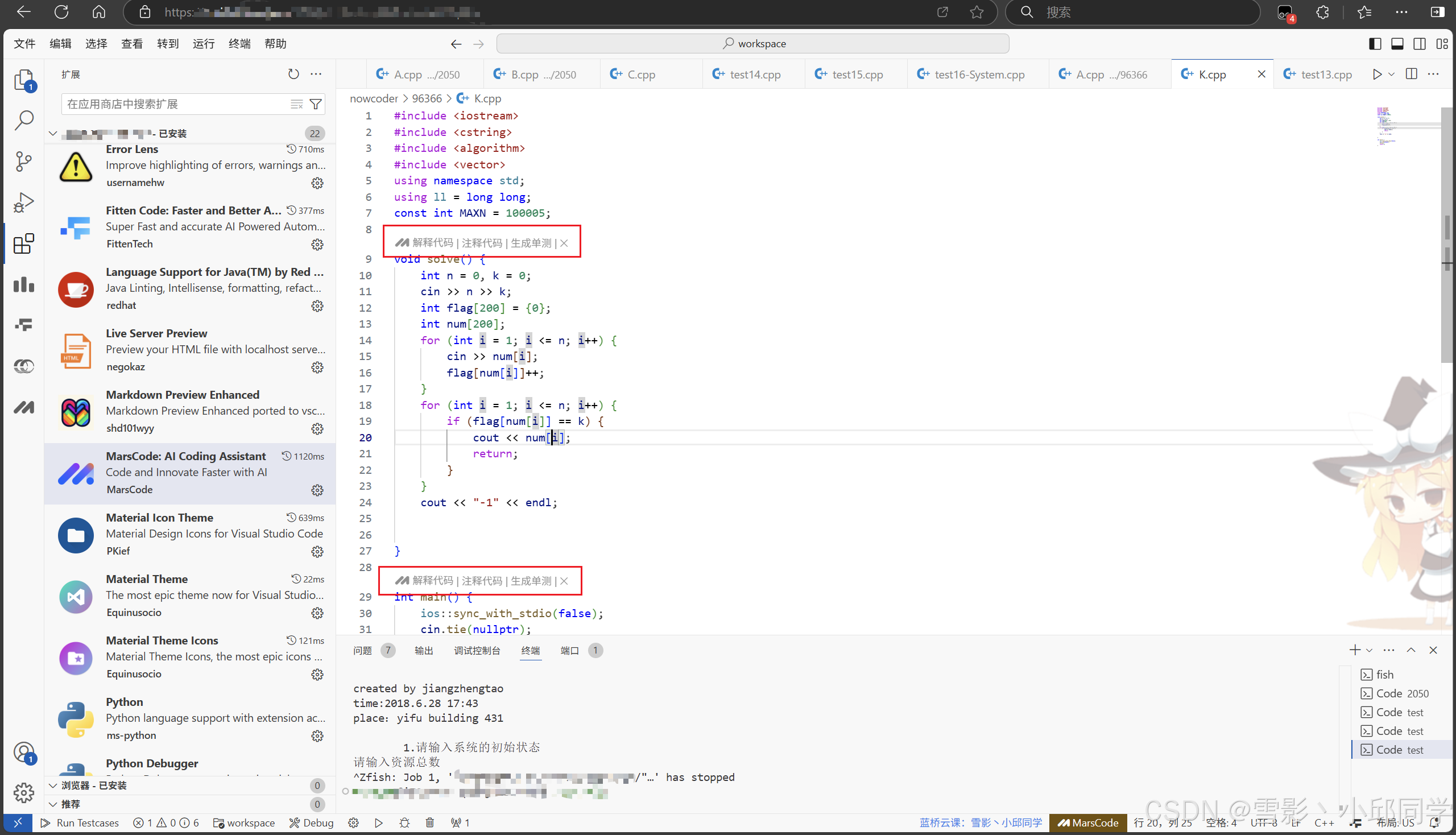
Task: Open Run and Debug view
Action: tap(23, 202)
